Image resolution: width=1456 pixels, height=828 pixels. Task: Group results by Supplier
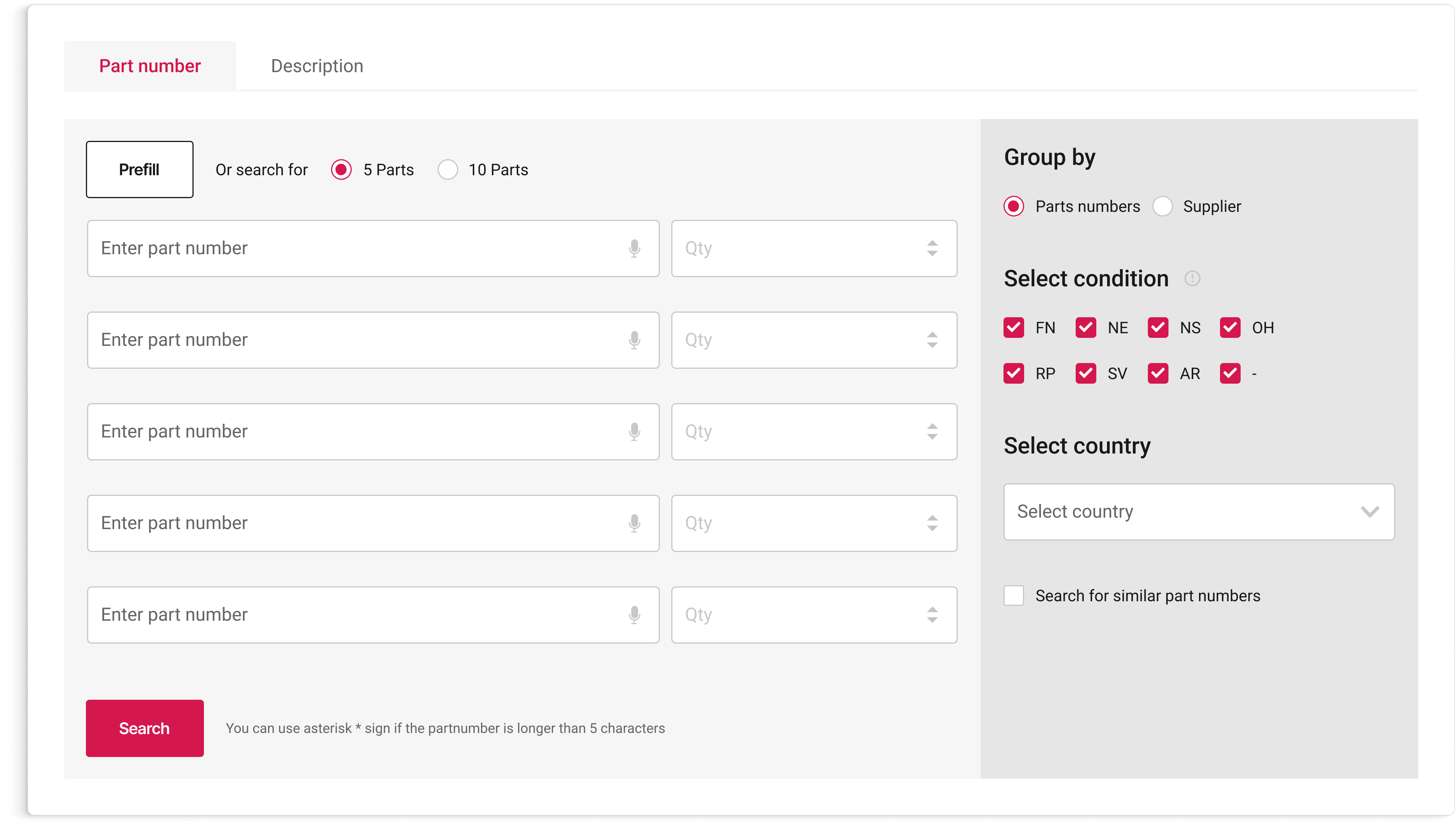(x=1162, y=207)
